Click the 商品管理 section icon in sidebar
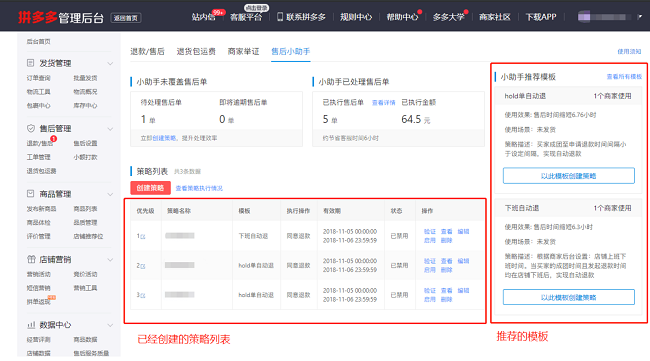 click(30, 194)
